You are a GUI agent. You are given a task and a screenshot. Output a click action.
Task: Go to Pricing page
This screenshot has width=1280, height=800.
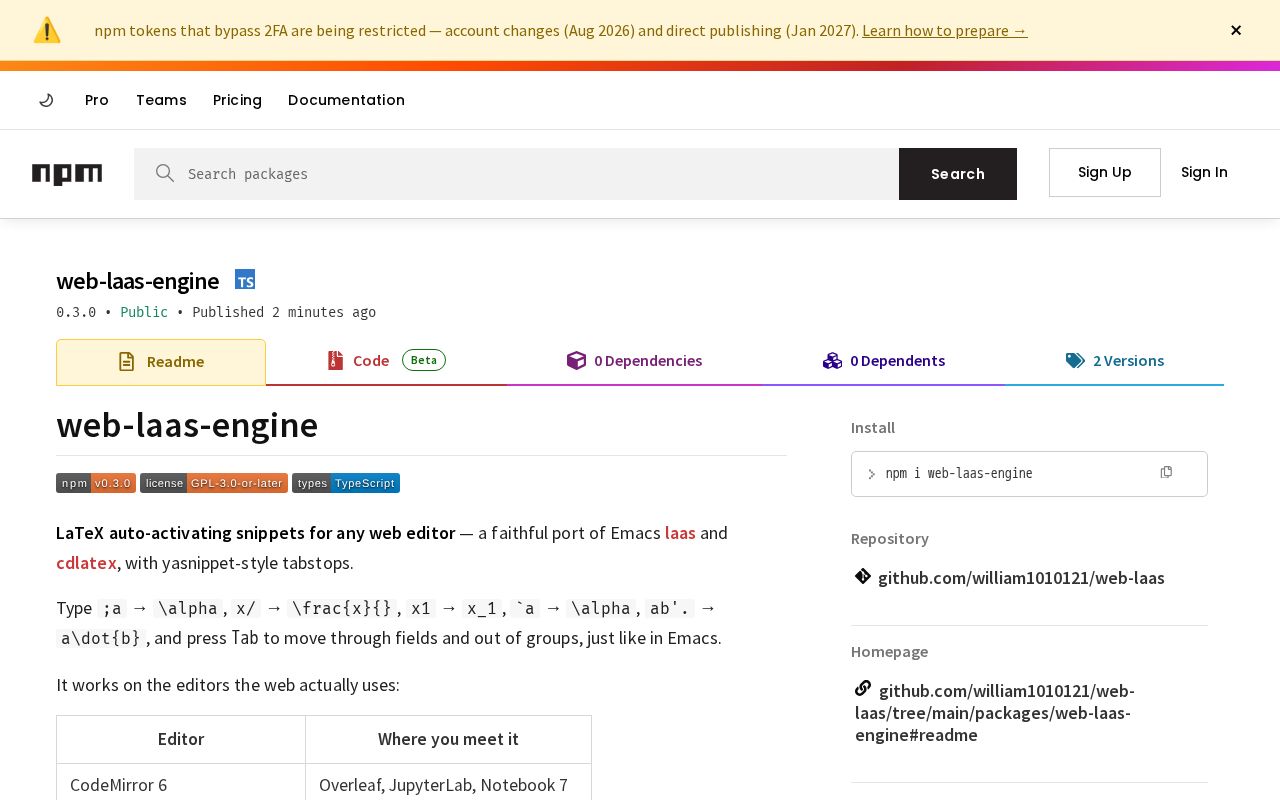[237, 100]
